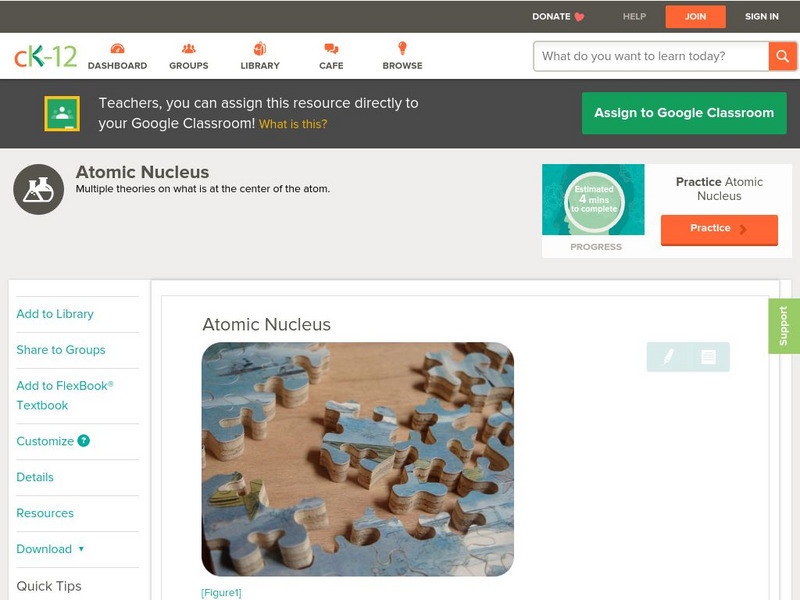Click the JOIN button
Image resolution: width=800 pixels, height=600 pixels.
coord(695,17)
